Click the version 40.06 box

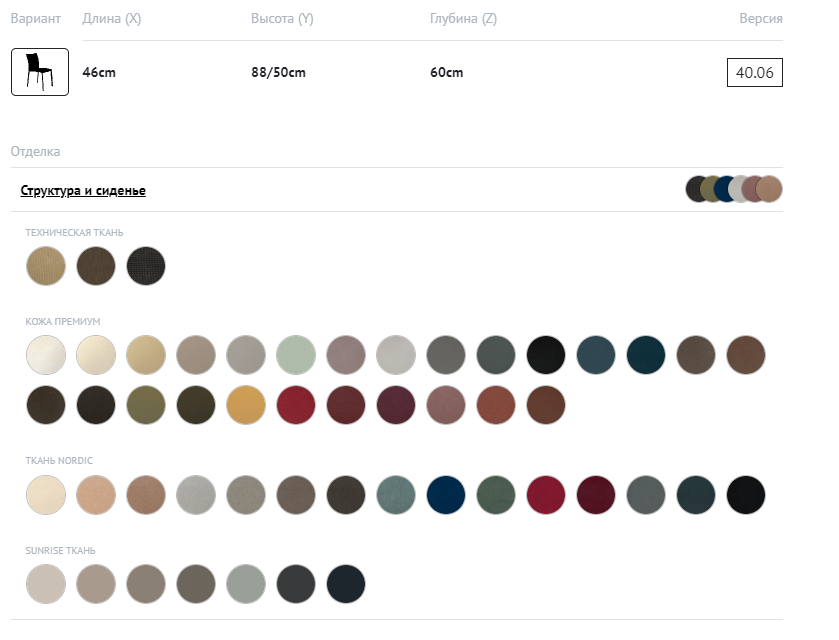coord(754,73)
